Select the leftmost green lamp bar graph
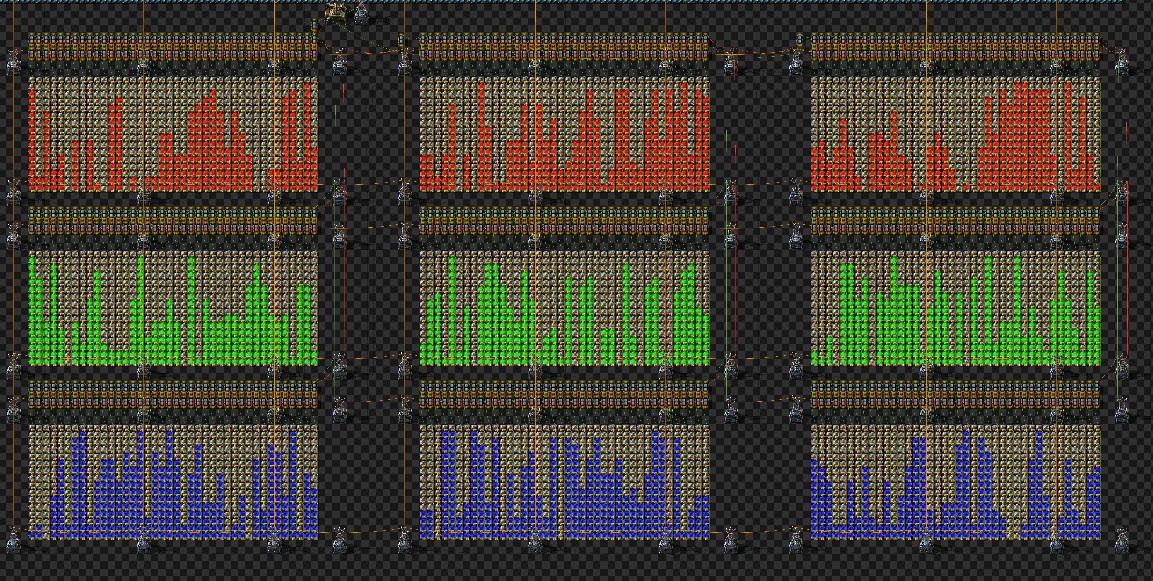This screenshot has width=1153, height=581. tap(173, 308)
